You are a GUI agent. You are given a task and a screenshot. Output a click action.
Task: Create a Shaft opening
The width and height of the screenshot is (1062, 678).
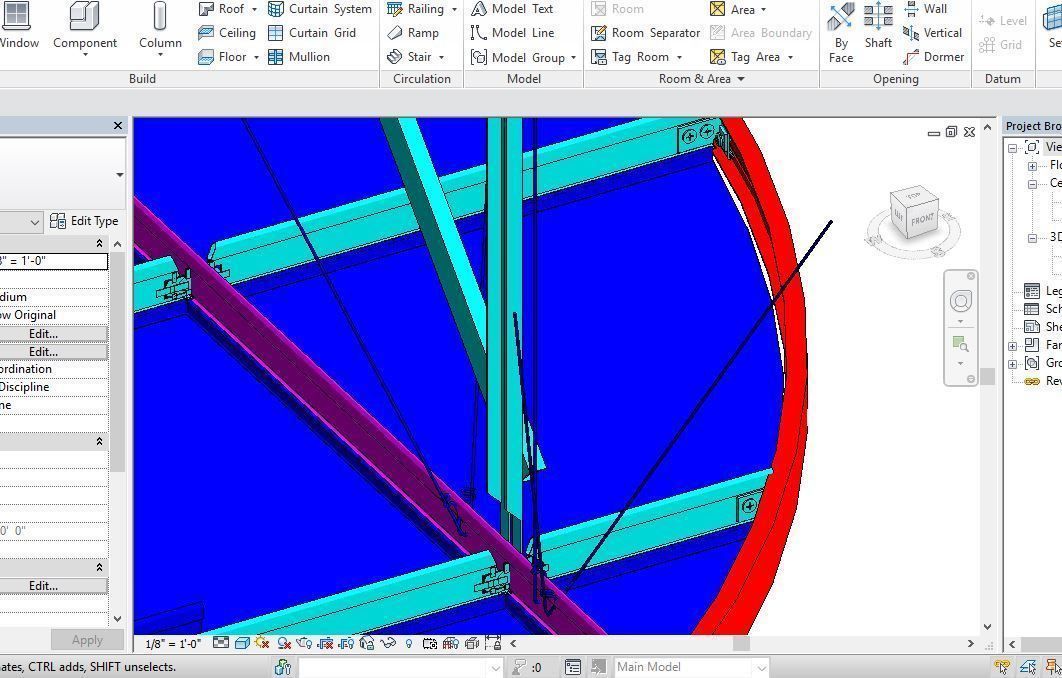878,32
